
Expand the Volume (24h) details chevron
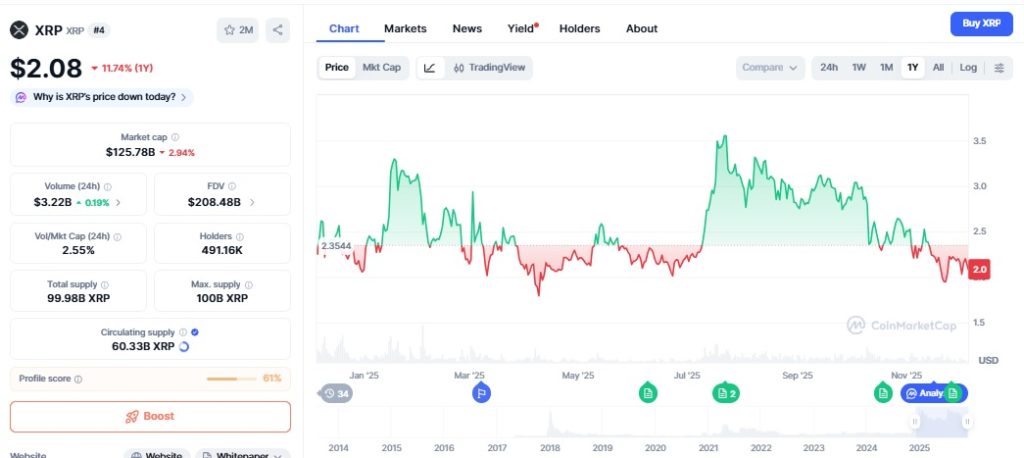click(x=118, y=203)
